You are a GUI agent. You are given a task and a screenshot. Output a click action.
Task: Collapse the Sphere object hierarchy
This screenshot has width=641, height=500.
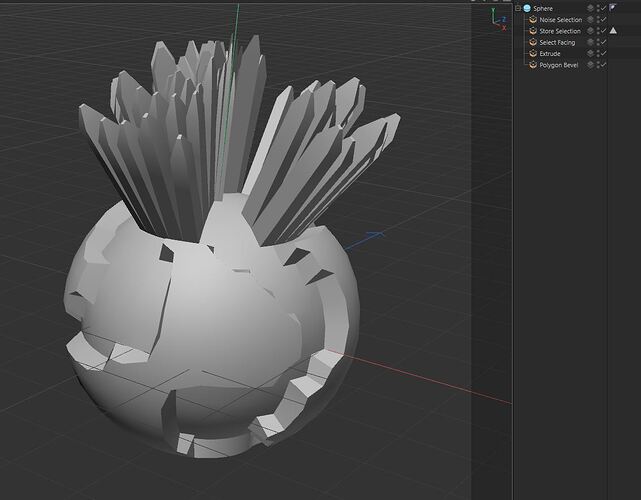coord(518,8)
